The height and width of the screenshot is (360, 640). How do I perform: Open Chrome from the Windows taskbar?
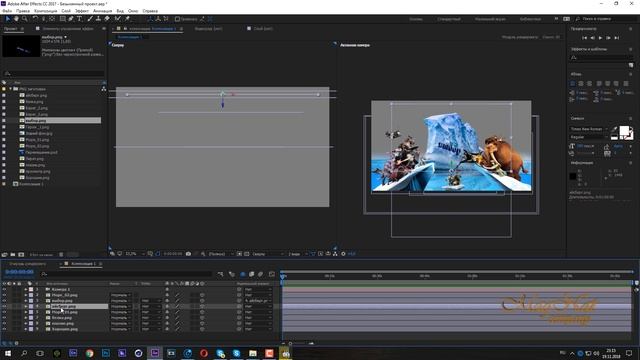(x=89, y=353)
